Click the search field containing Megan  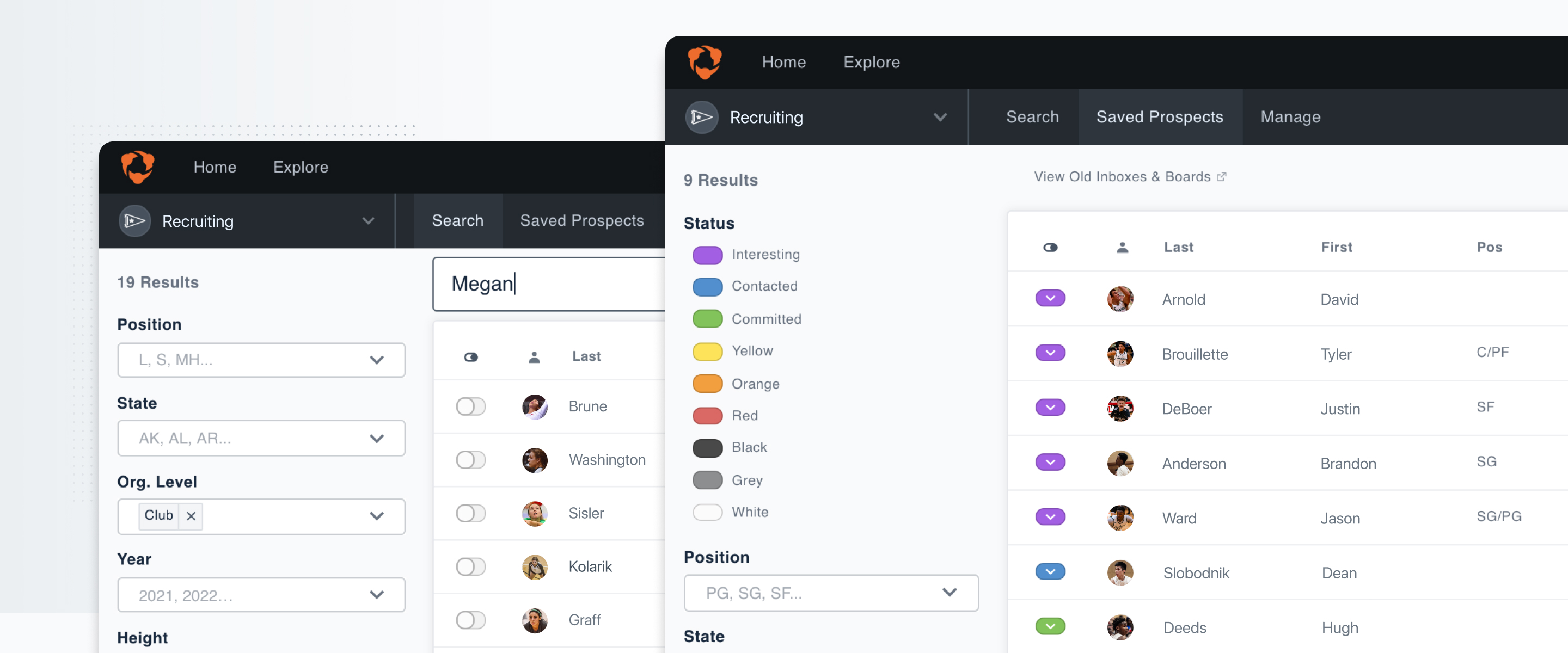click(x=548, y=284)
